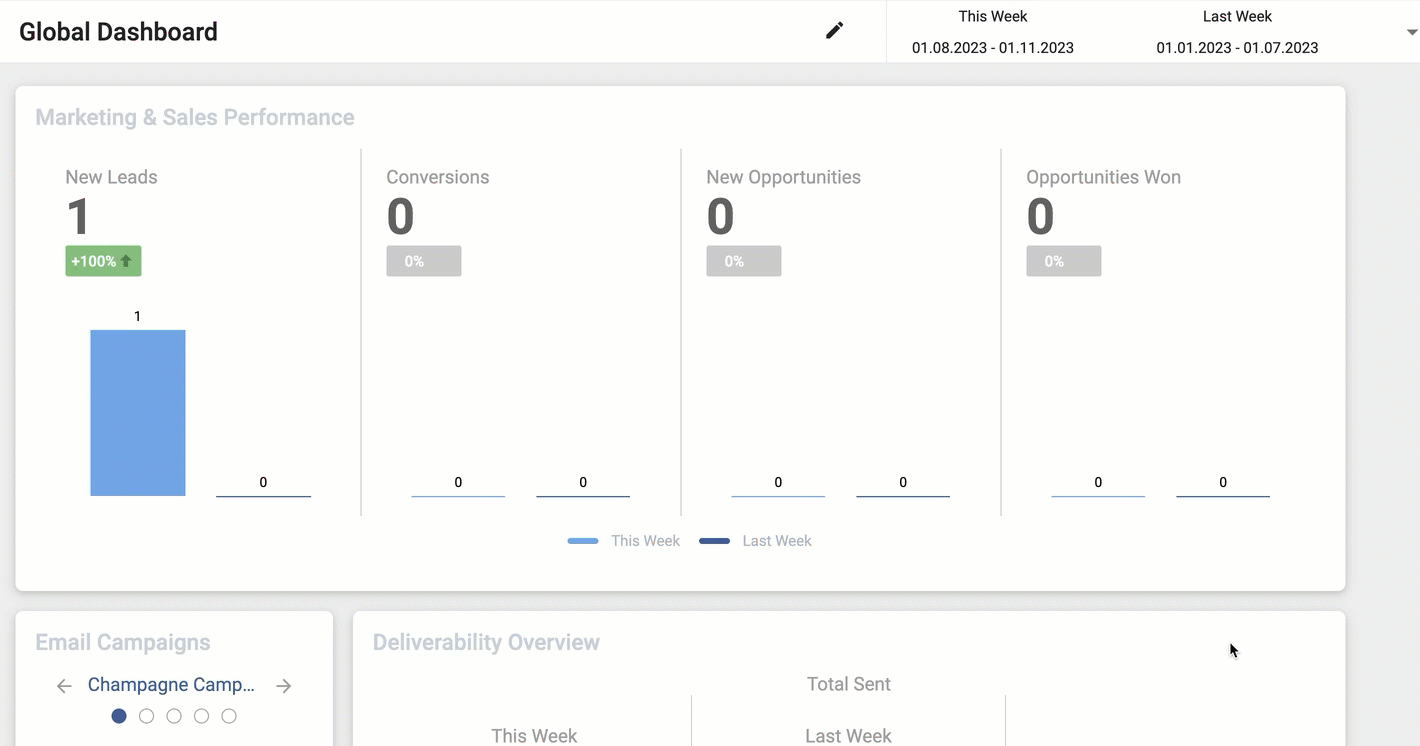Open the date range dropdown arrow
Screen dimensions: 1420x746
[1412, 32]
